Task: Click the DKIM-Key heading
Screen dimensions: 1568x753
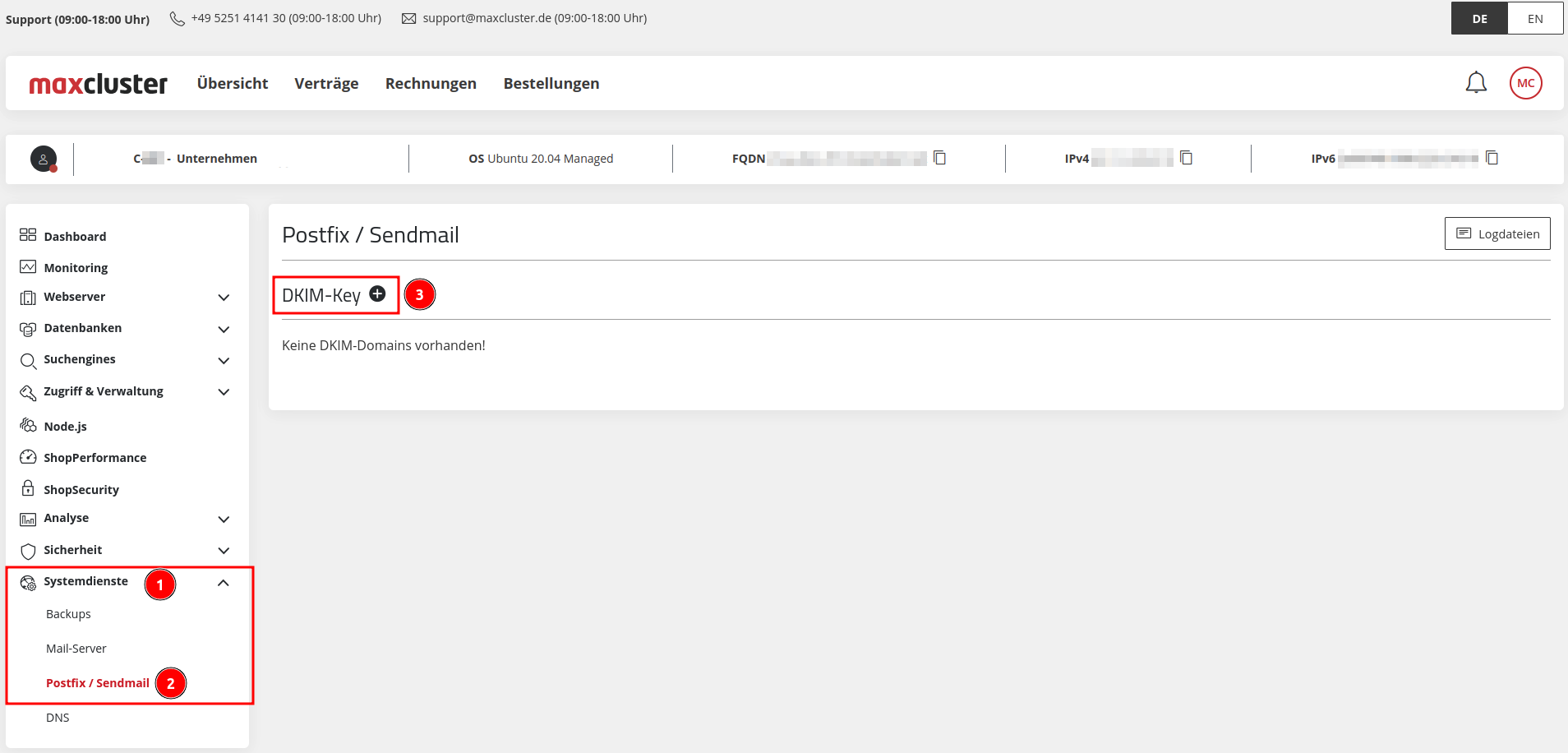Action: 321,295
